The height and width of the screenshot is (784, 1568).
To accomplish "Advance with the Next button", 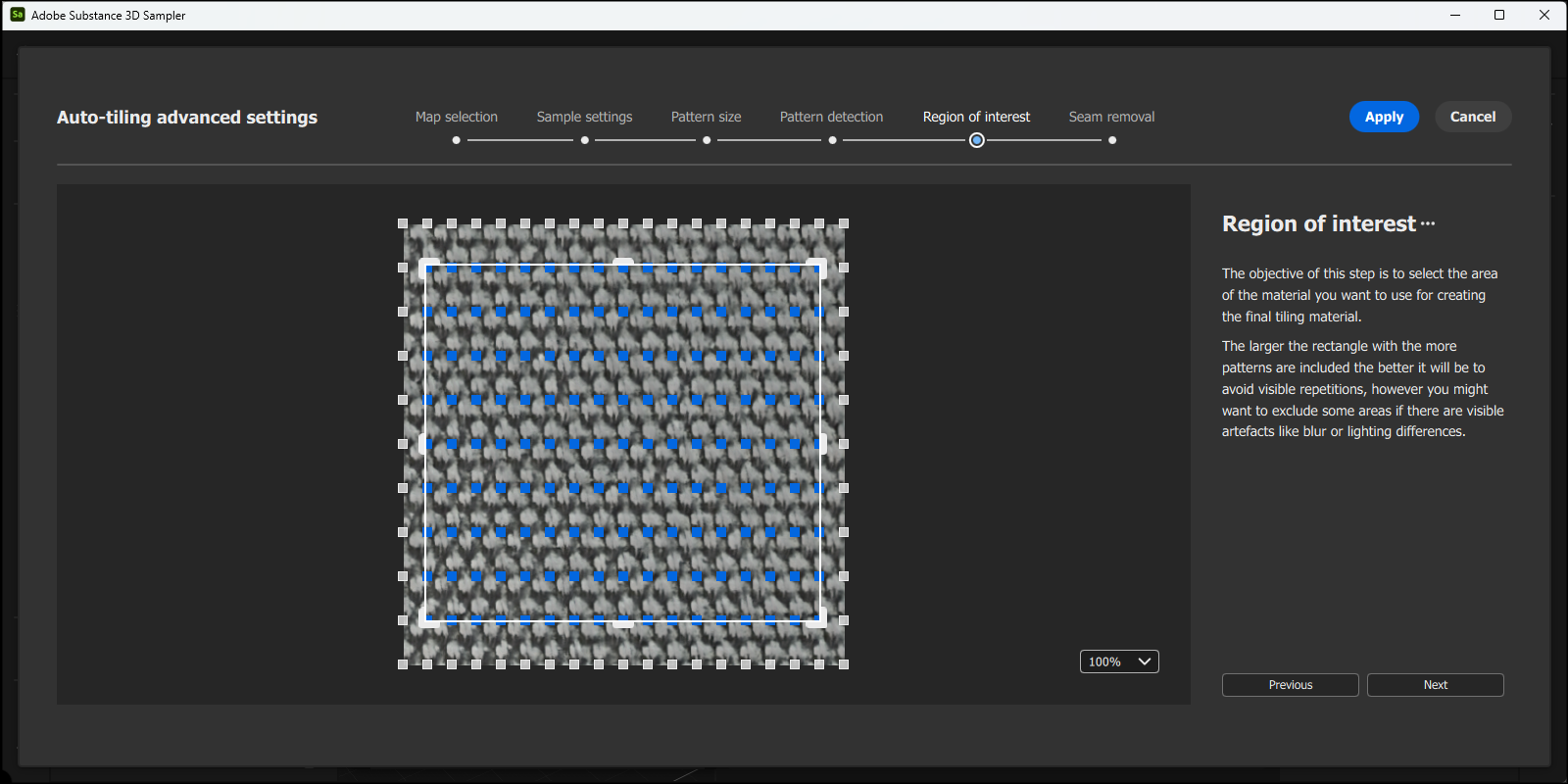I will click(x=1435, y=685).
